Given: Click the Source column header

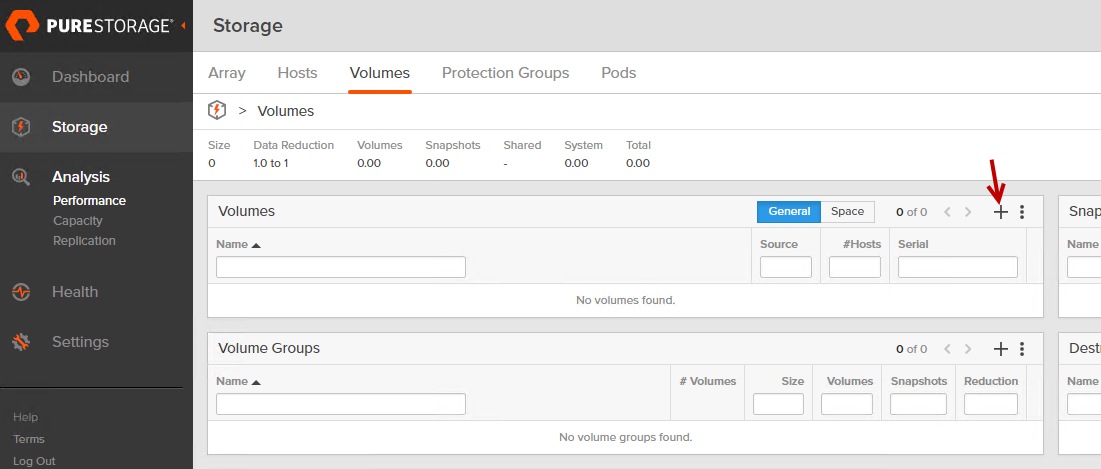Looking at the screenshot, I should click(779, 244).
